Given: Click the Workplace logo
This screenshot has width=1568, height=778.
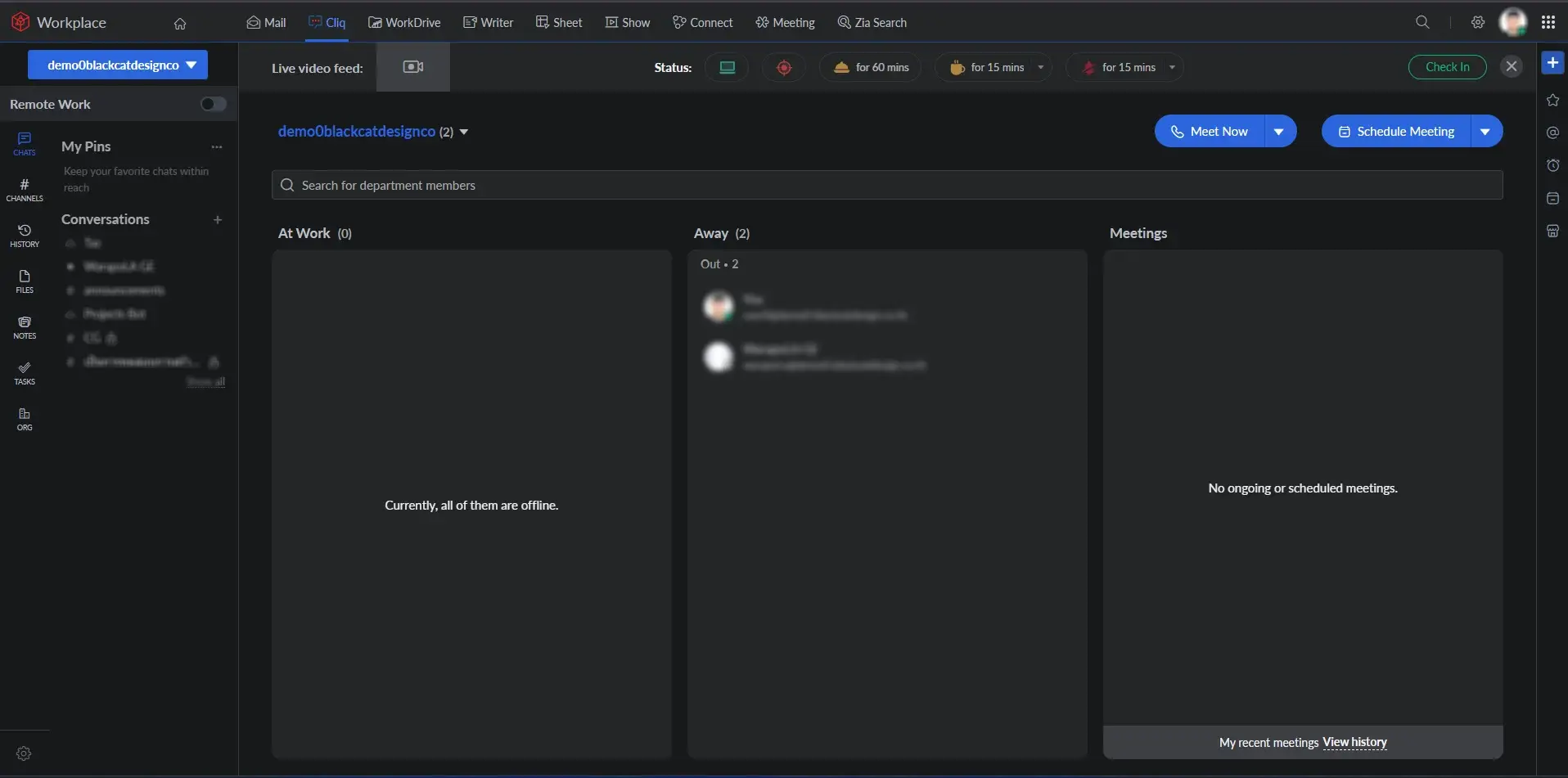Looking at the screenshot, I should [58, 22].
